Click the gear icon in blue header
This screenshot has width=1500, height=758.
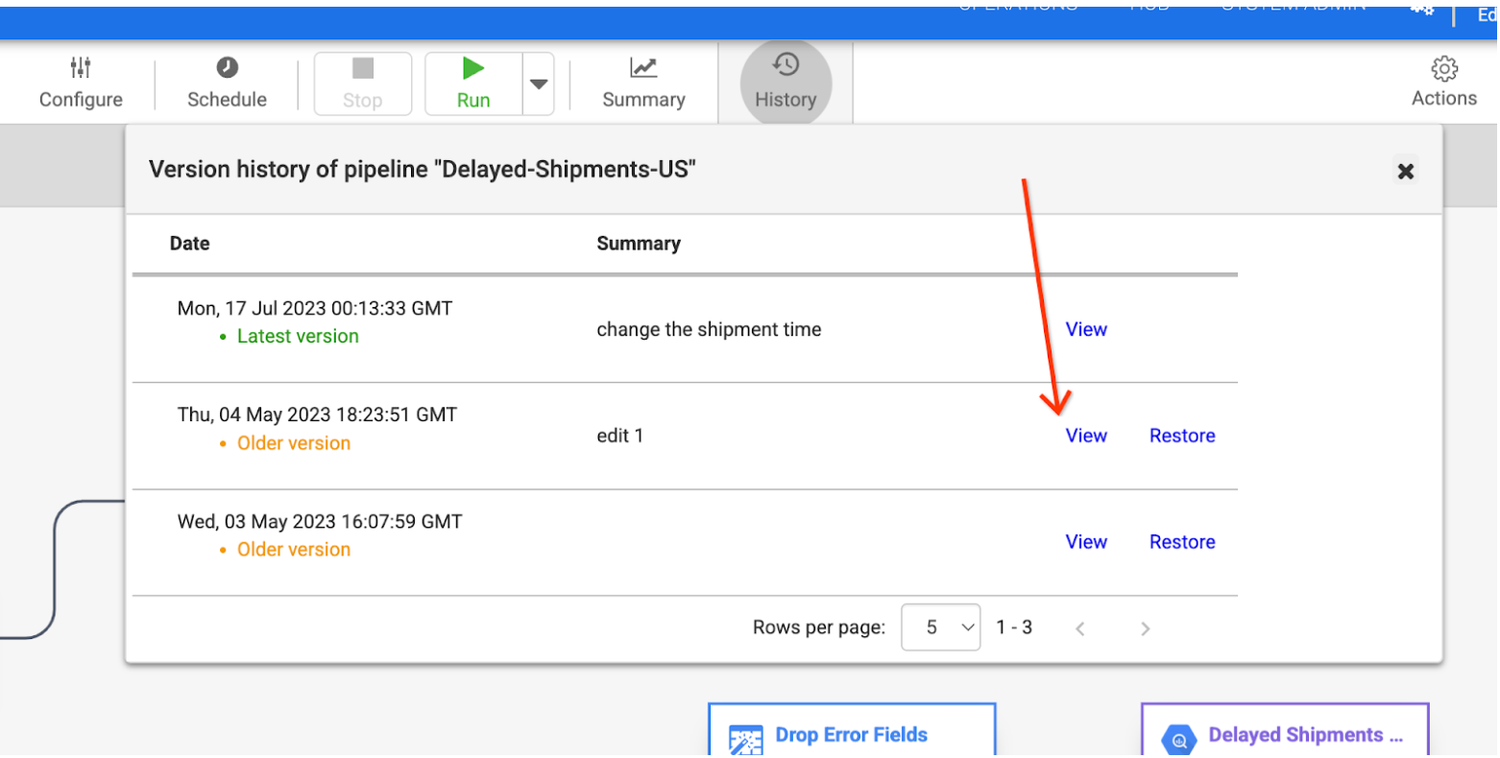coord(1421,8)
